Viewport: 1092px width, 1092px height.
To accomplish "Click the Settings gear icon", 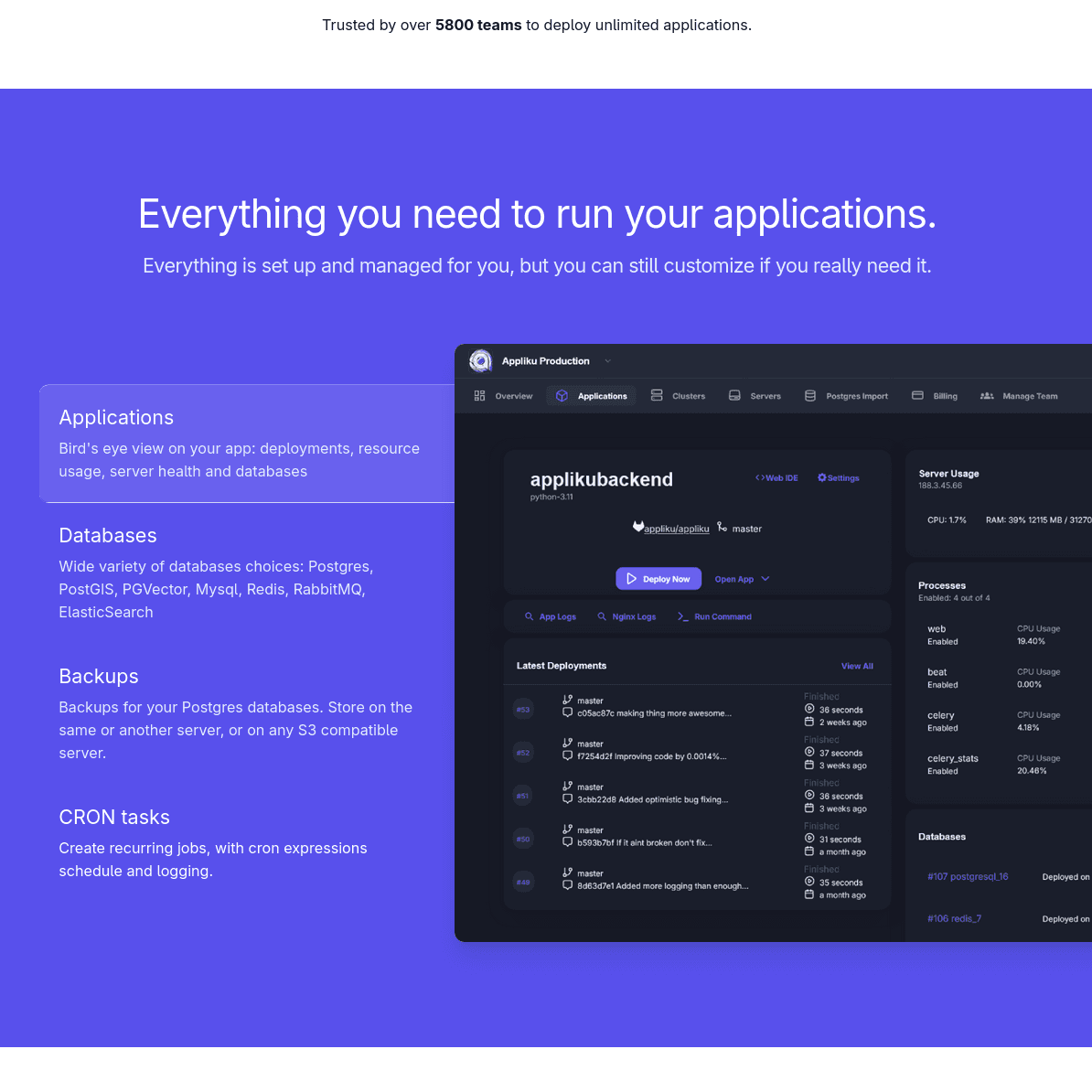I will 822,477.
